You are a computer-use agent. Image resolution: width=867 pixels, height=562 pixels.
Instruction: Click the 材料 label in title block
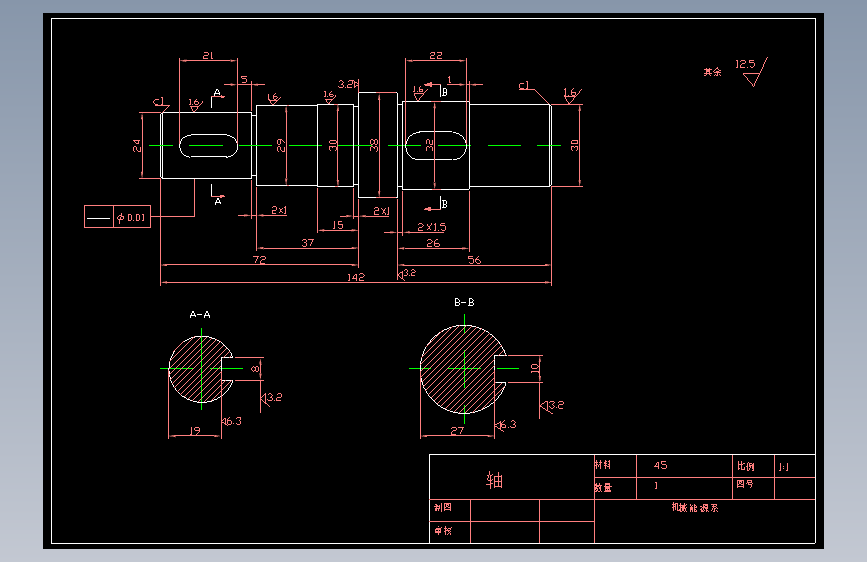pyautogui.click(x=603, y=465)
